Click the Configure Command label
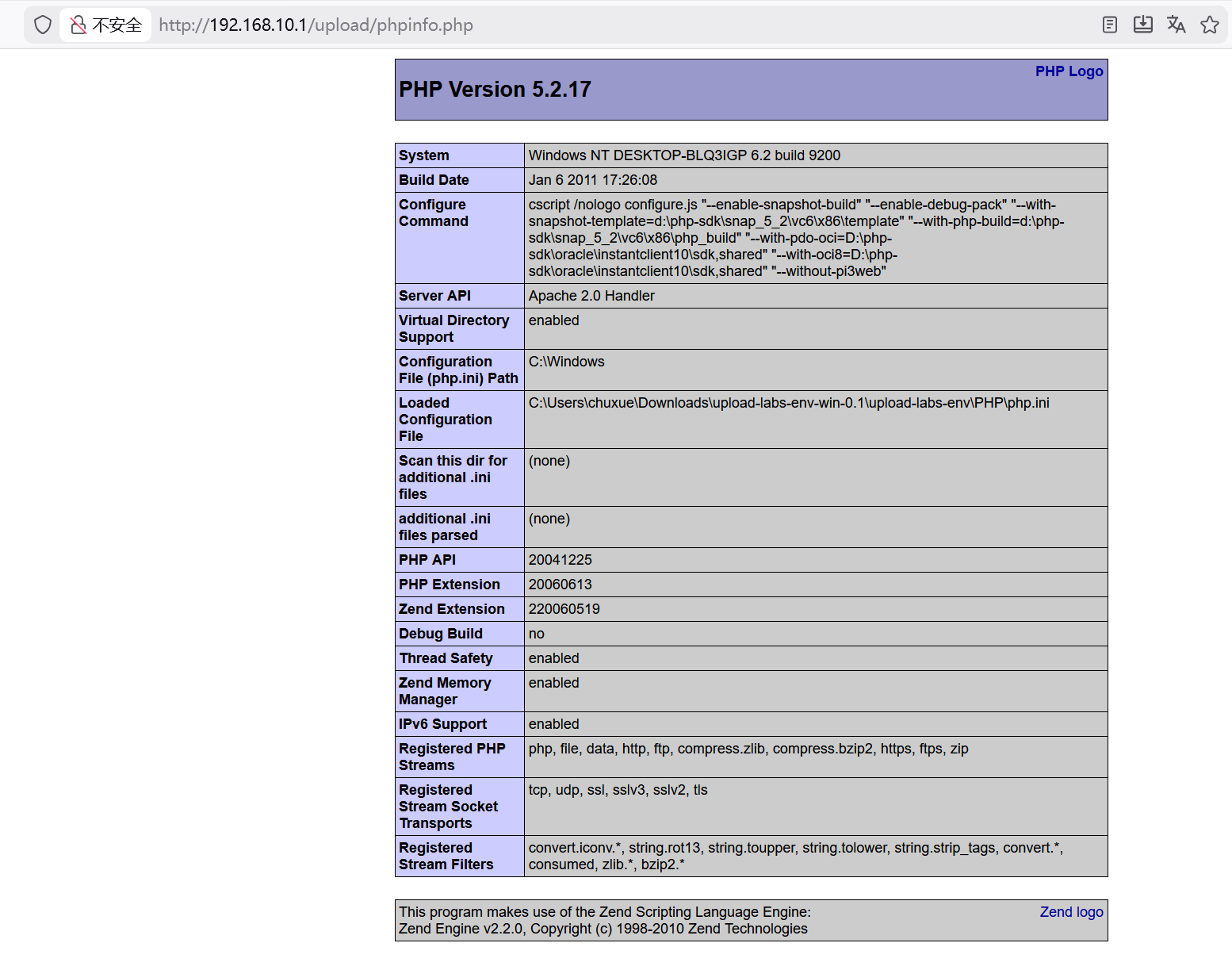 (434, 213)
